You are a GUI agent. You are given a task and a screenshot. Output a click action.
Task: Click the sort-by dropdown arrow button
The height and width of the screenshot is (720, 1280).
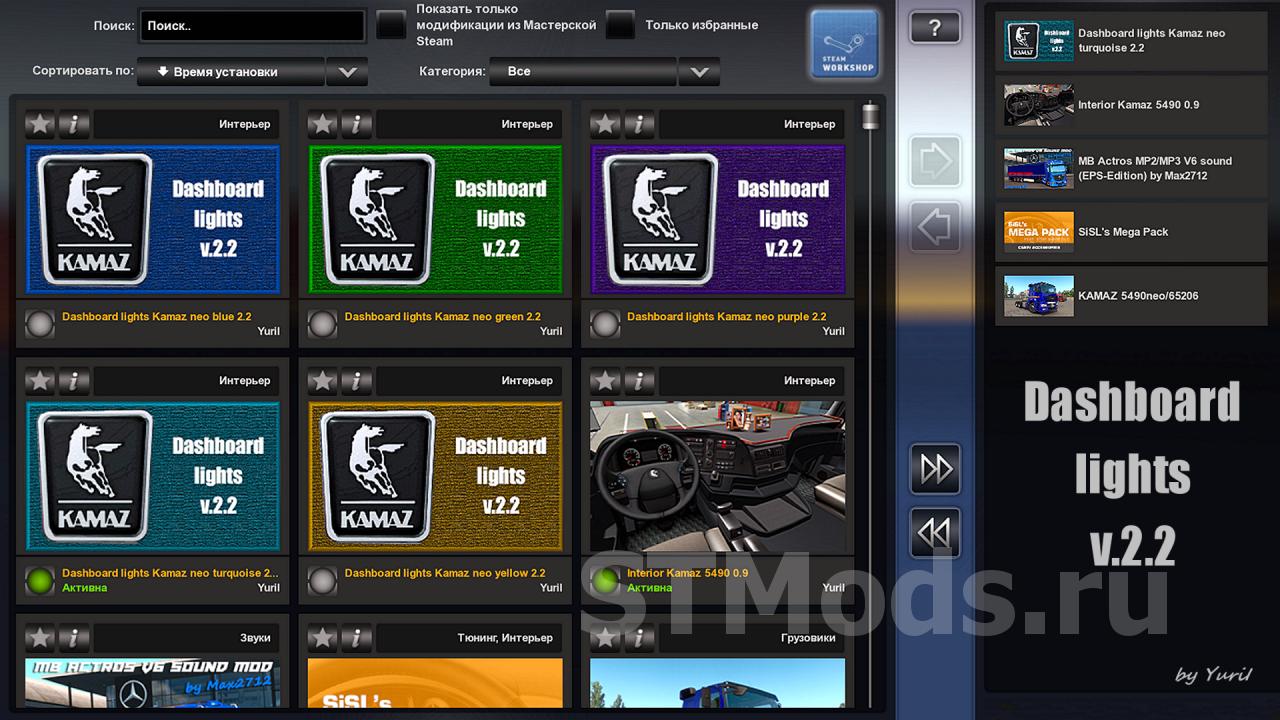(347, 72)
